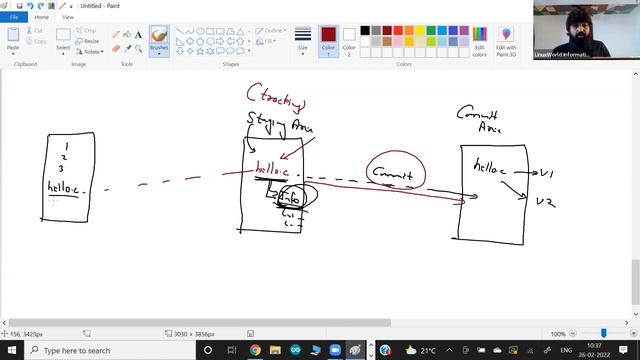
Task: Choose the Five-point star shape
Action: [x=200, y=51]
